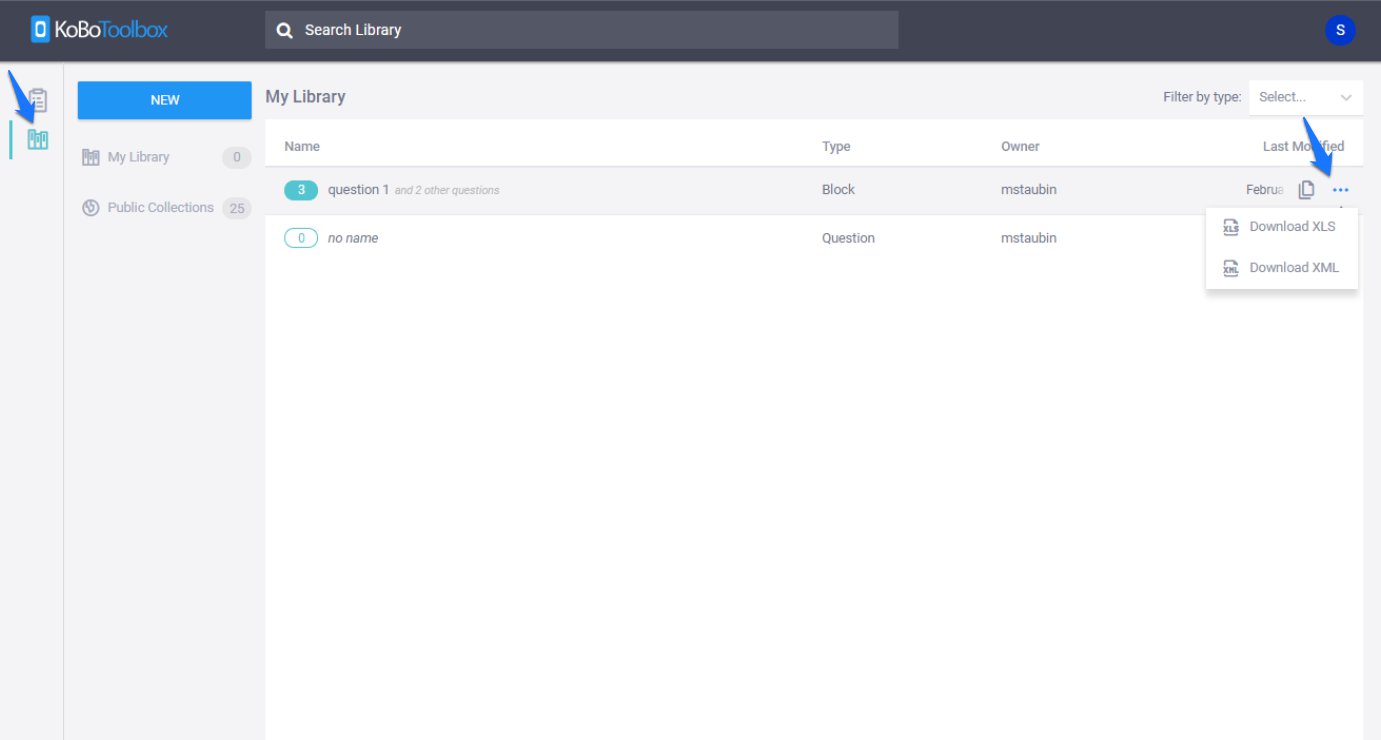The height and width of the screenshot is (740, 1381).
Task: Choose Download XML from the menu
Action: (x=1293, y=268)
